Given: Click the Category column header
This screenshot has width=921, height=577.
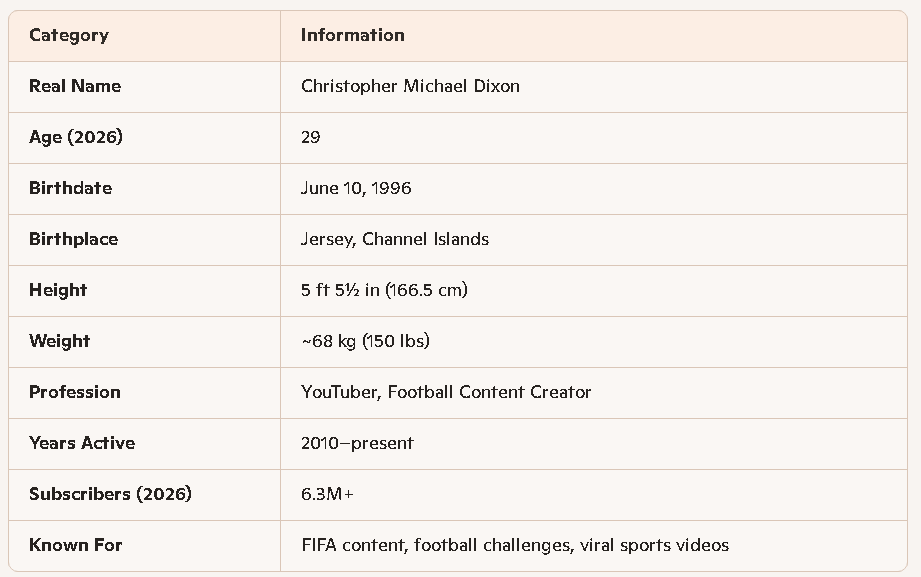Looking at the screenshot, I should point(69,35).
